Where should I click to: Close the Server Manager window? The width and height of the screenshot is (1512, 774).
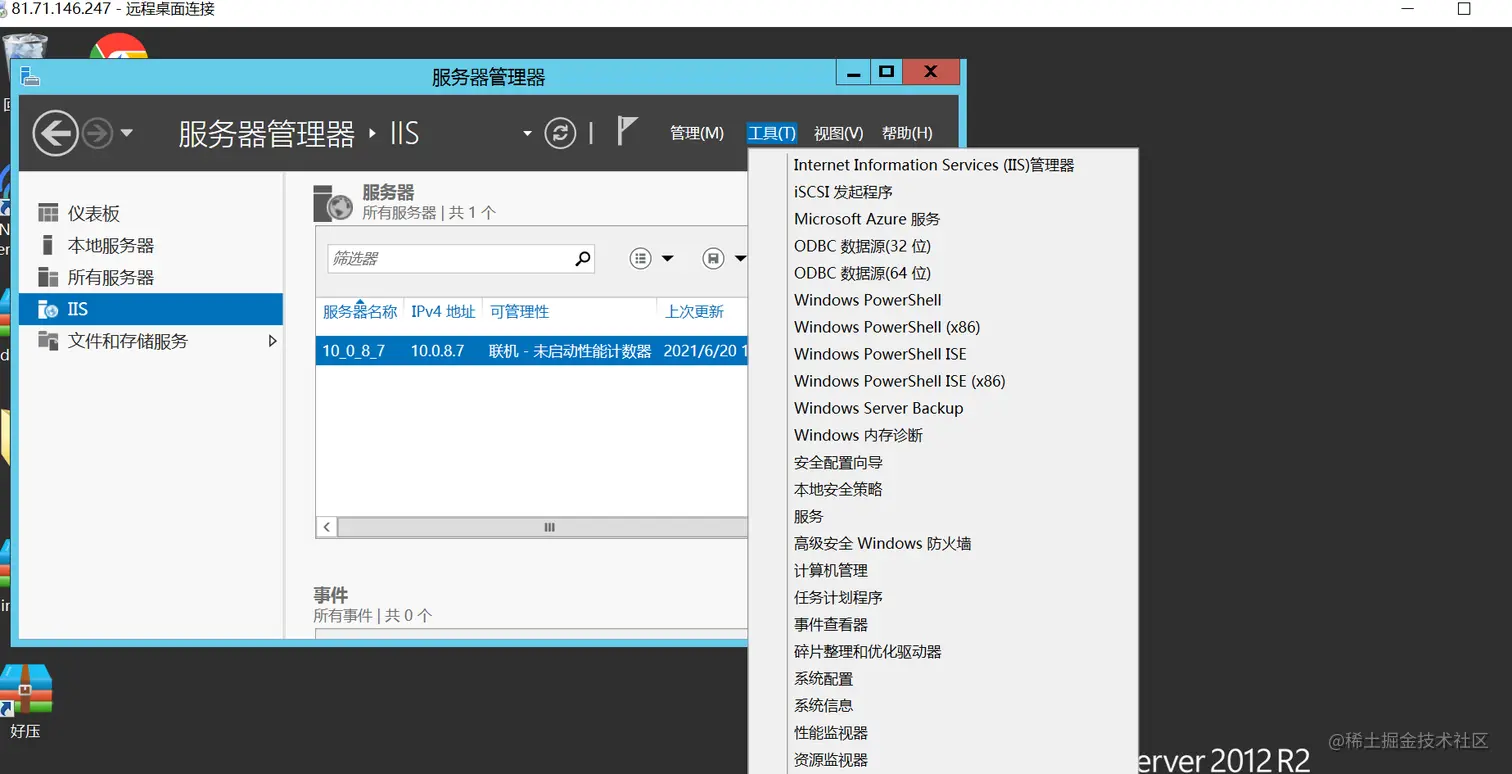[x=930, y=72]
